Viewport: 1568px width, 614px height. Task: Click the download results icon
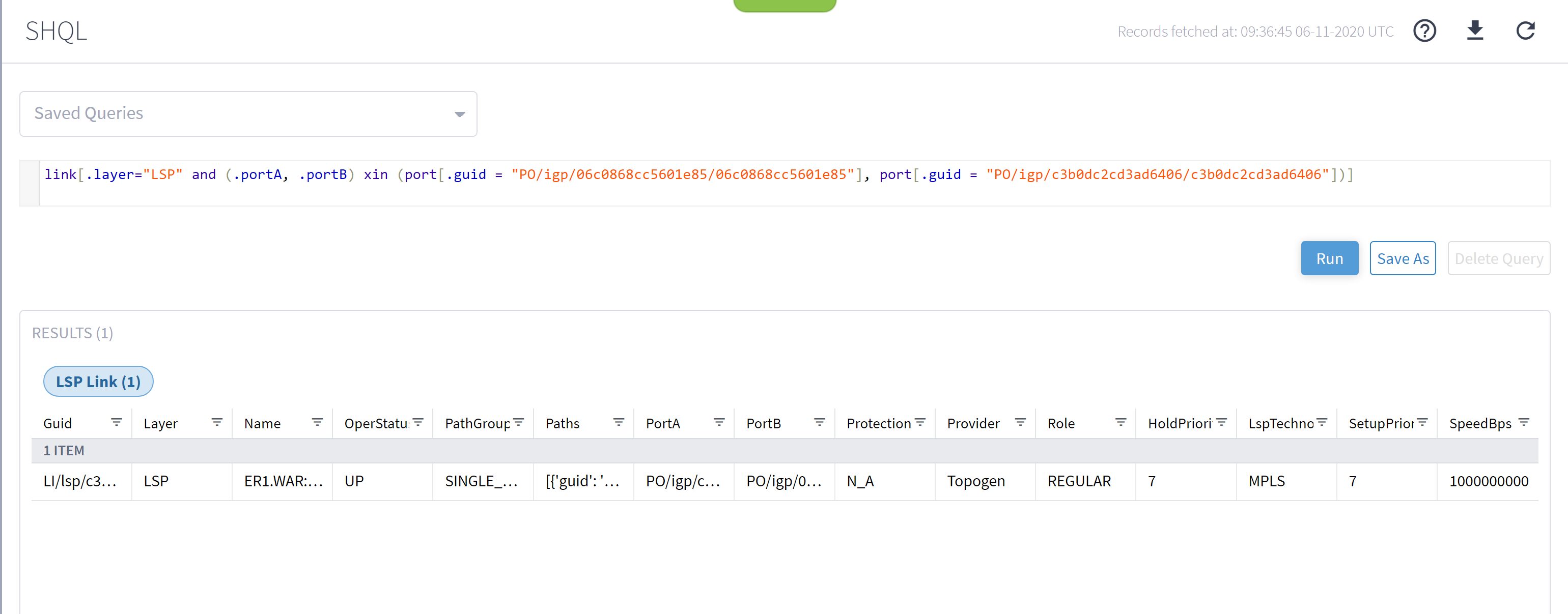1474,31
